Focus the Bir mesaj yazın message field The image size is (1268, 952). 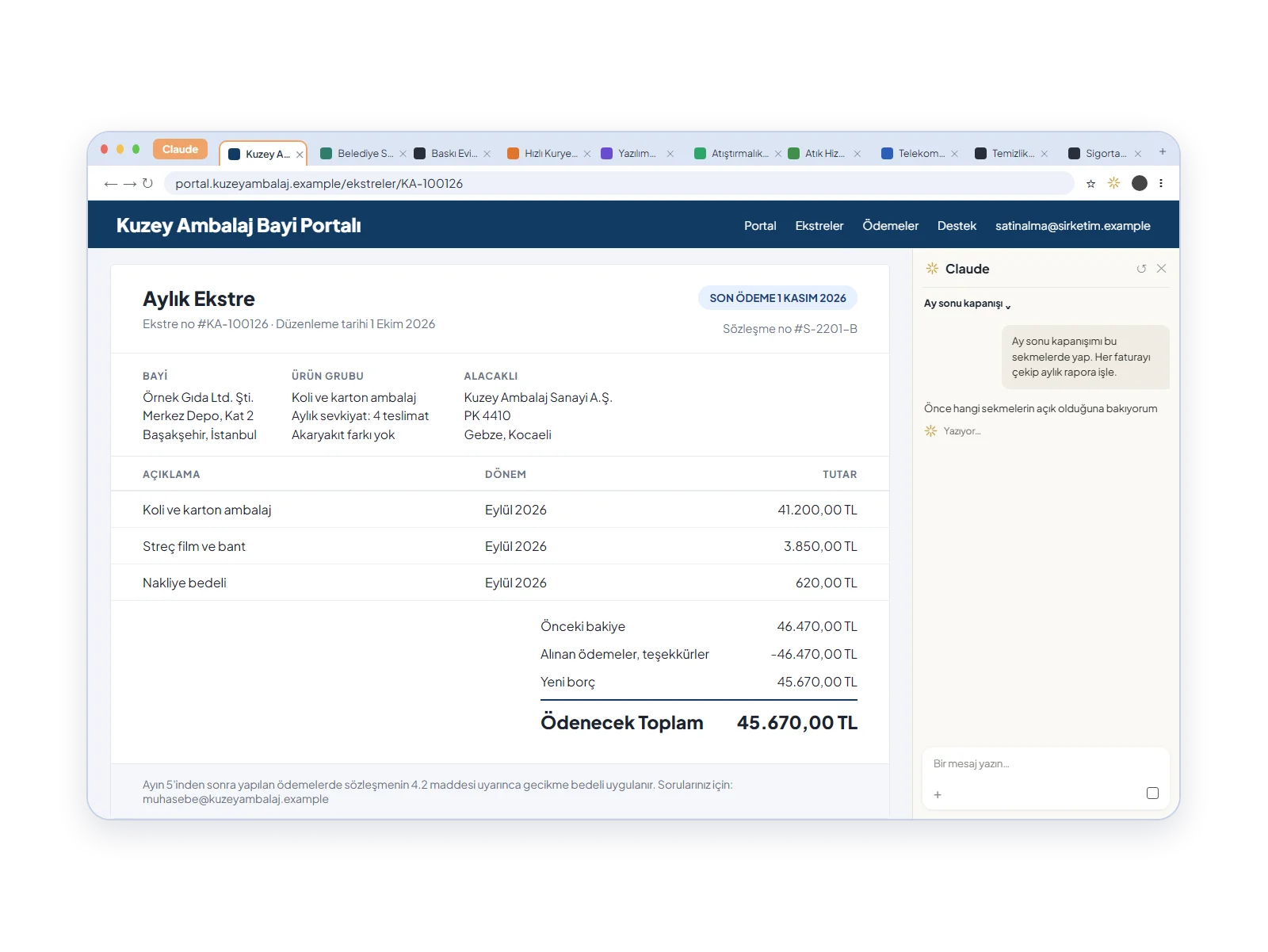1045,764
